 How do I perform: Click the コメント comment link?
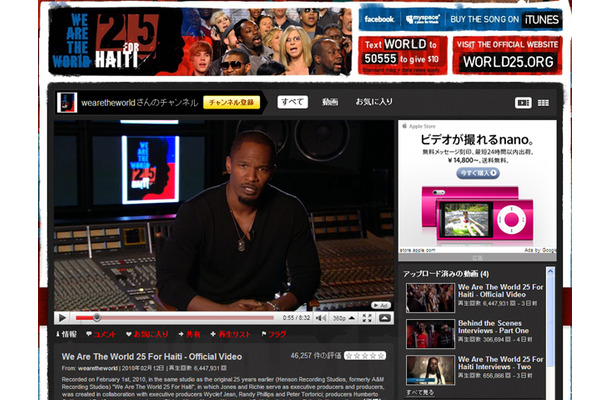pyautogui.click(x=101, y=334)
